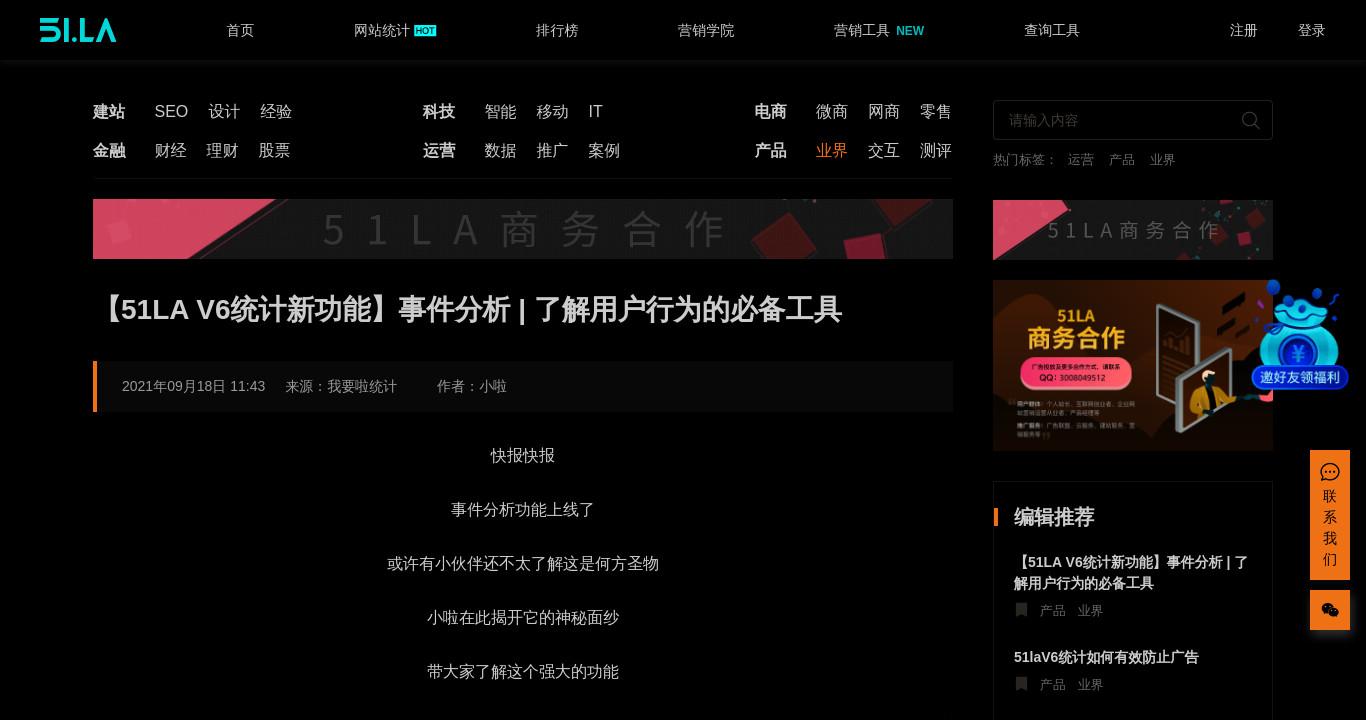Click the 注册 link
Screen dimensions: 1366x720
tap(1244, 31)
